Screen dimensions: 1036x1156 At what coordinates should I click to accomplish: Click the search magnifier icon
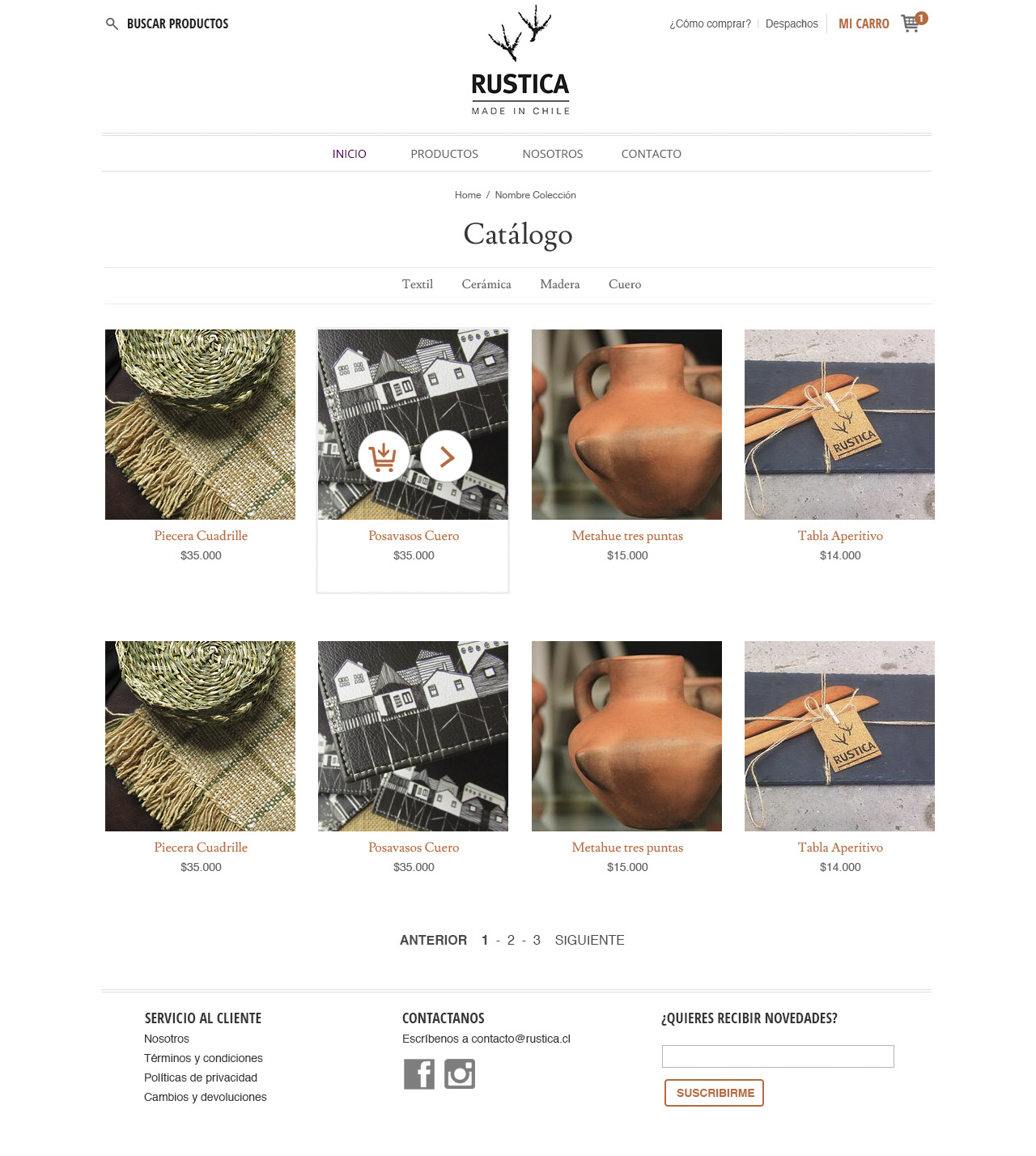[x=112, y=24]
